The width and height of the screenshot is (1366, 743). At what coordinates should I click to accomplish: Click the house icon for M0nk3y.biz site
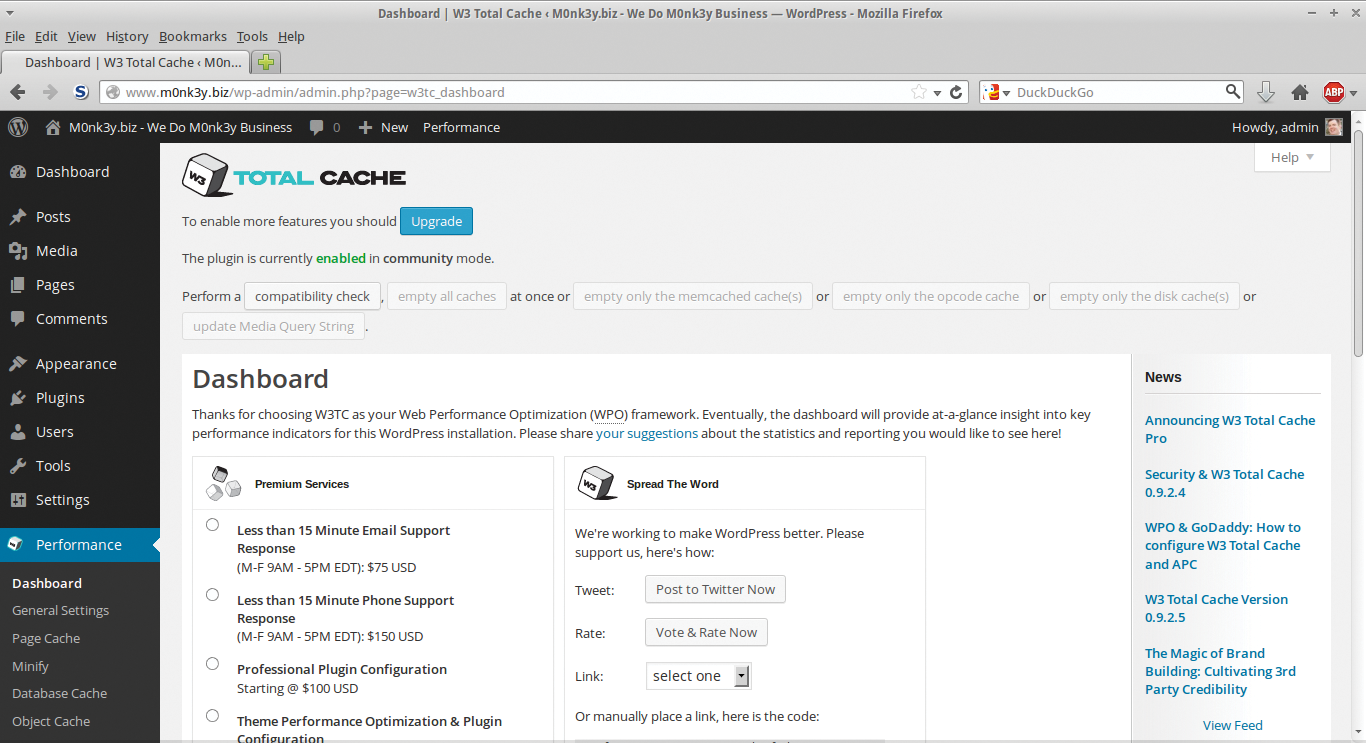(x=53, y=127)
